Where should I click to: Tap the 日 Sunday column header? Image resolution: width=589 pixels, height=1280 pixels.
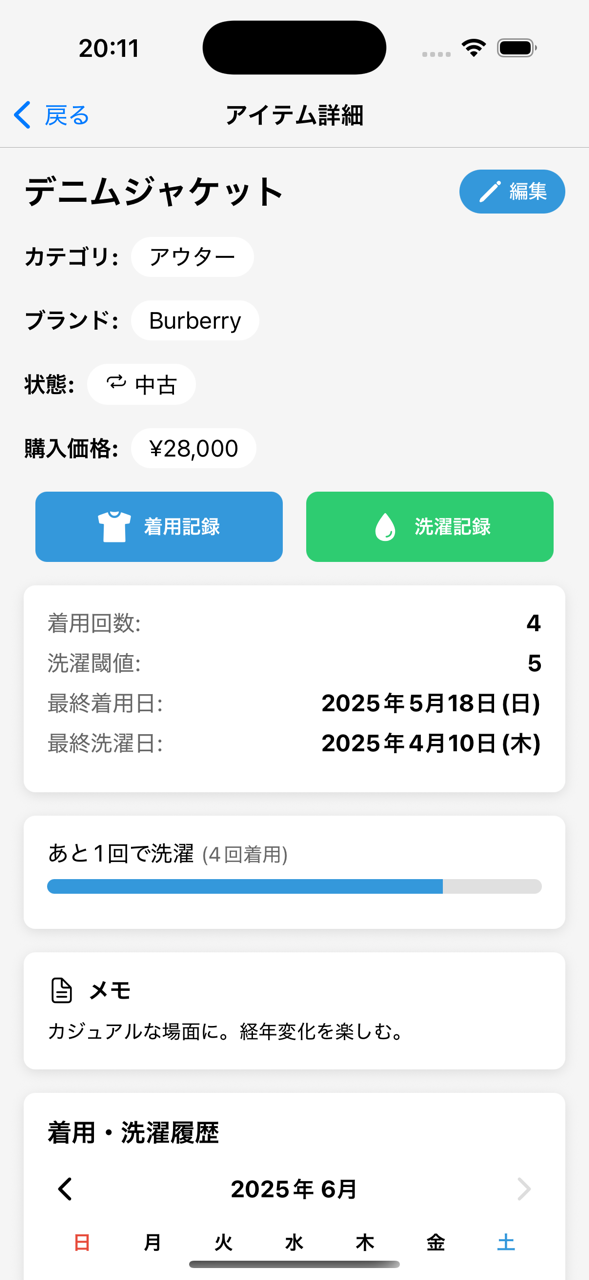82,1242
